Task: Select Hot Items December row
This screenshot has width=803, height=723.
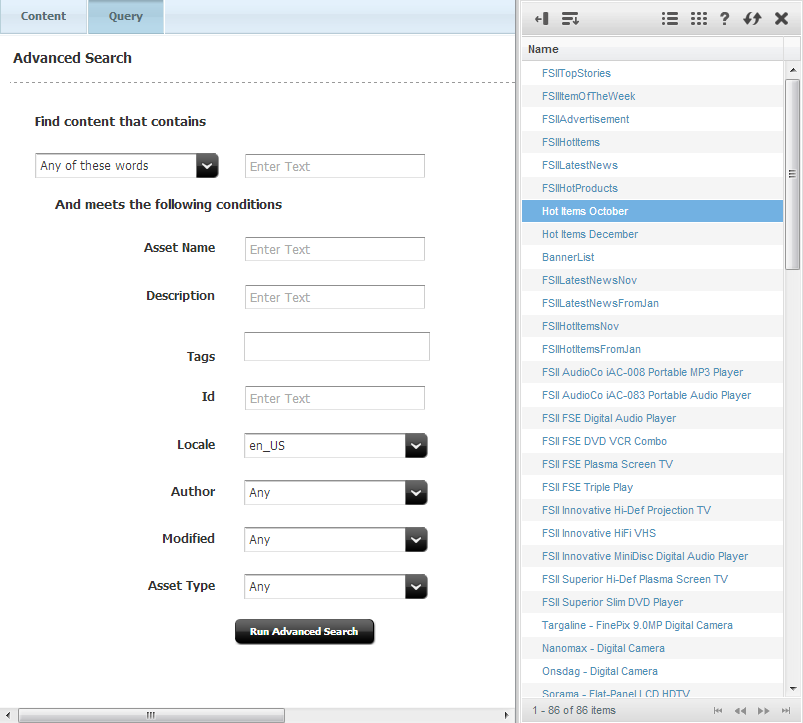Action: click(652, 234)
